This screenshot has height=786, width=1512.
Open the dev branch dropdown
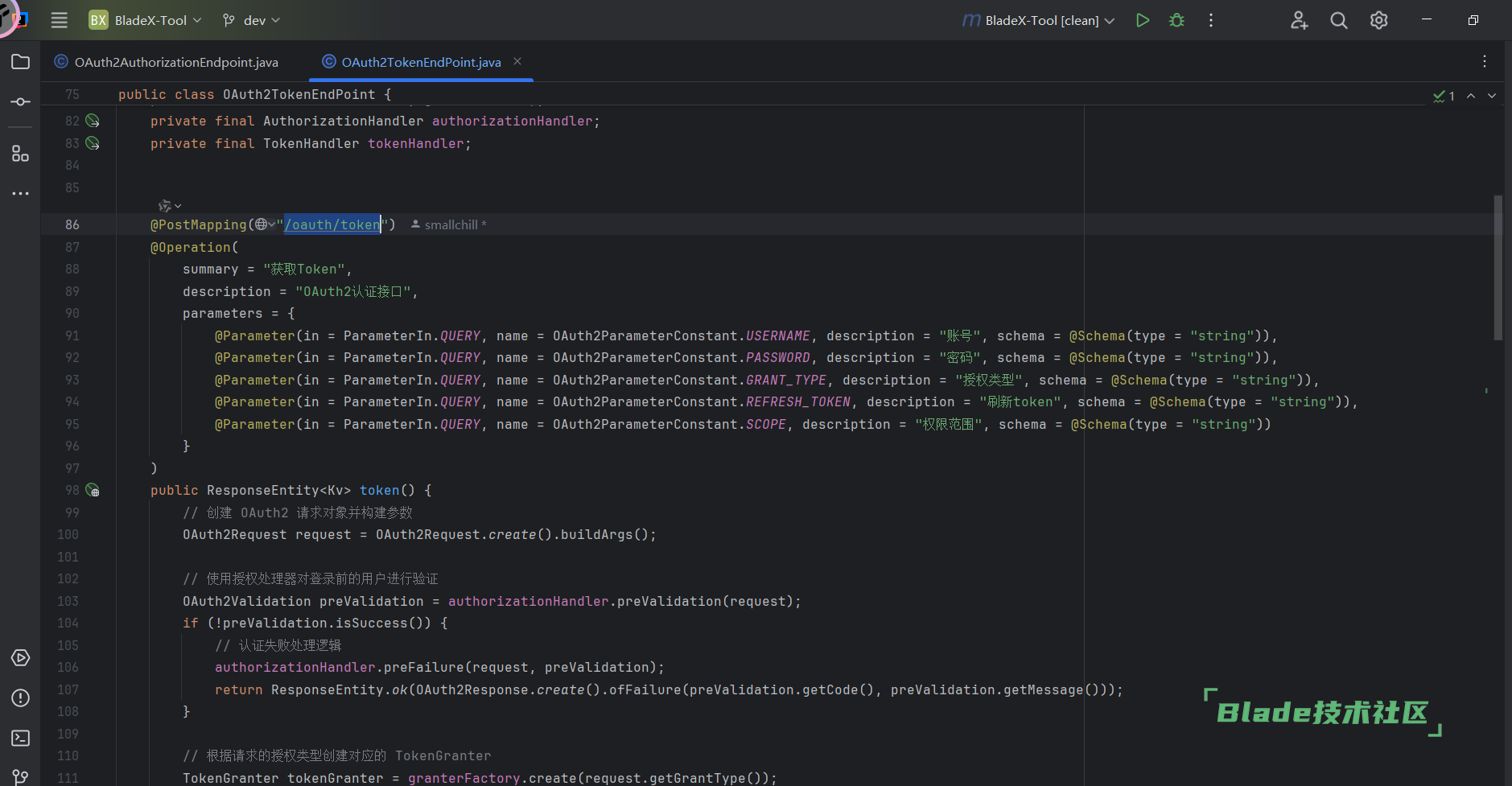(x=251, y=20)
